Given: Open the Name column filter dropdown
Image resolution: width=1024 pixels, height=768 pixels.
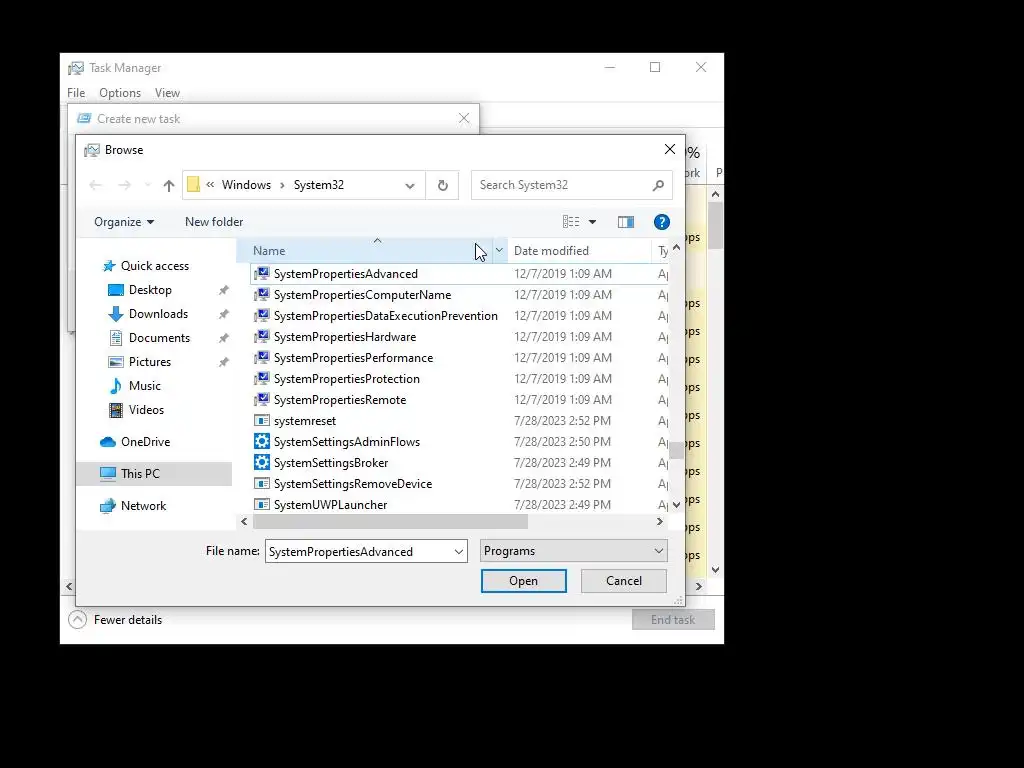Looking at the screenshot, I should tap(499, 250).
